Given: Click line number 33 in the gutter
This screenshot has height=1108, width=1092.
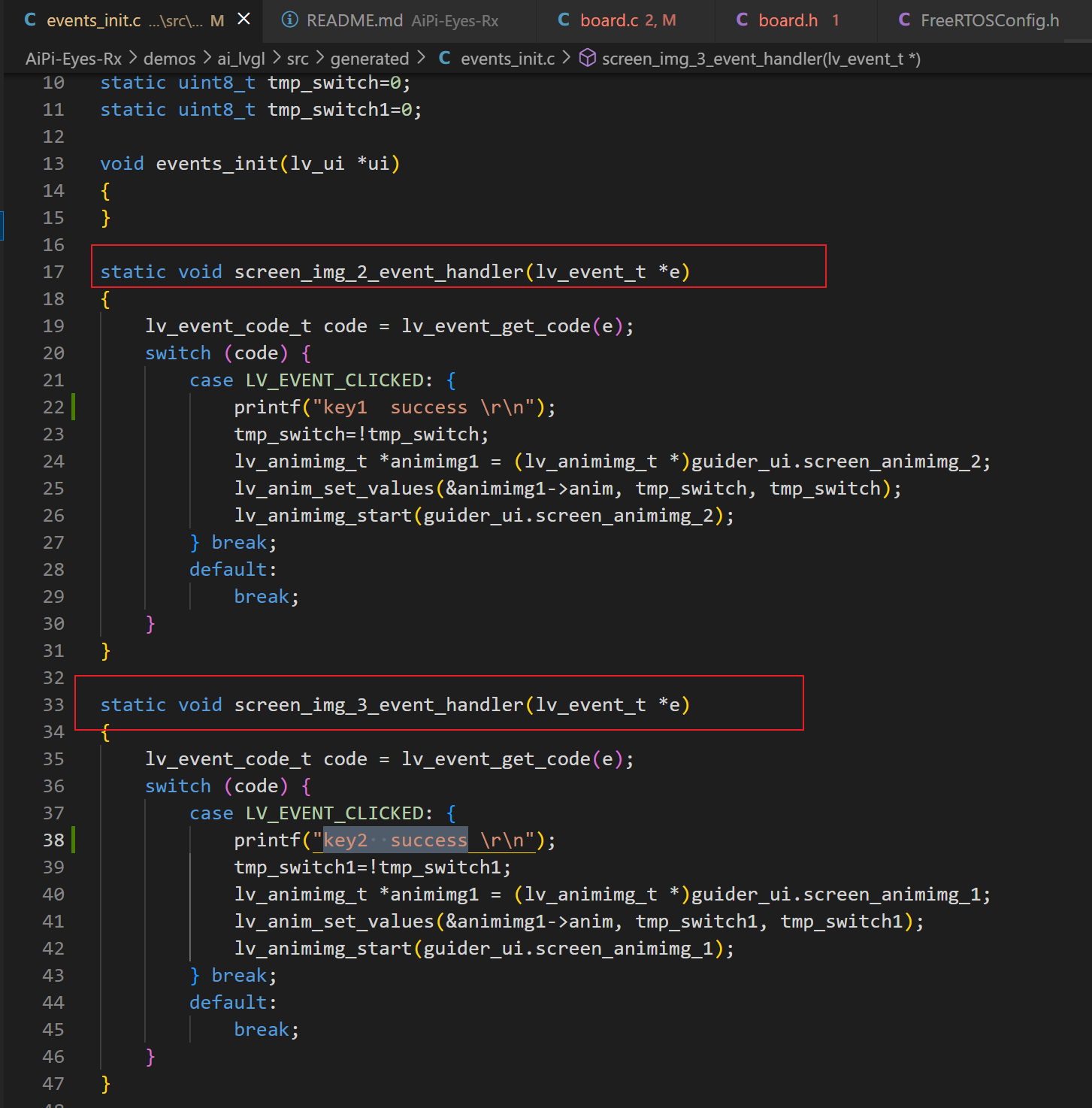Looking at the screenshot, I should pyautogui.click(x=53, y=705).
